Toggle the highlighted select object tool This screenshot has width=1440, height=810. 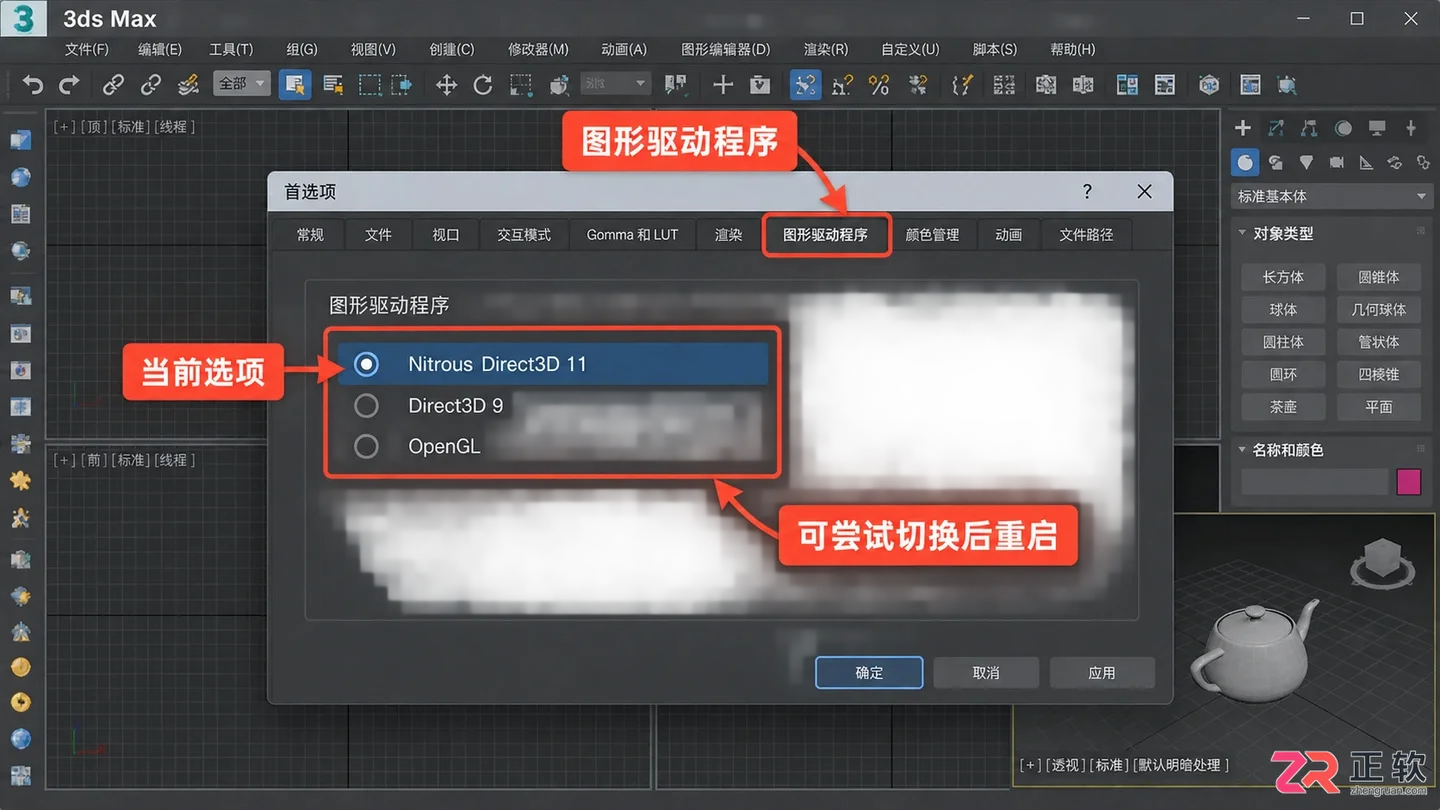pos(294,85)
